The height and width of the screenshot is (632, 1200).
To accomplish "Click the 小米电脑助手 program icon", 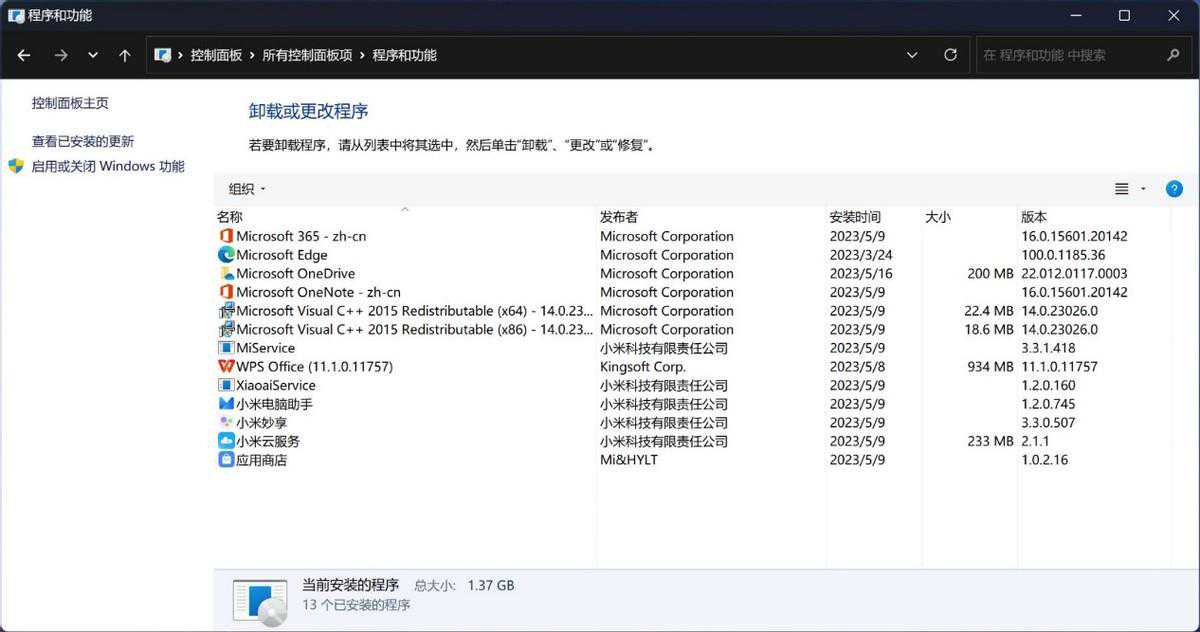I will (226, 404).
